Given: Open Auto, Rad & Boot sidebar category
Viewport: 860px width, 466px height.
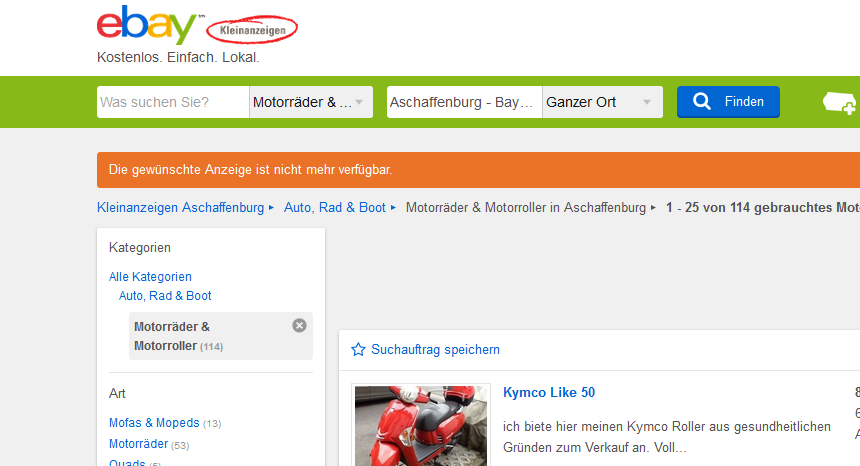Looking at the screenshot, I should point(165,296).
